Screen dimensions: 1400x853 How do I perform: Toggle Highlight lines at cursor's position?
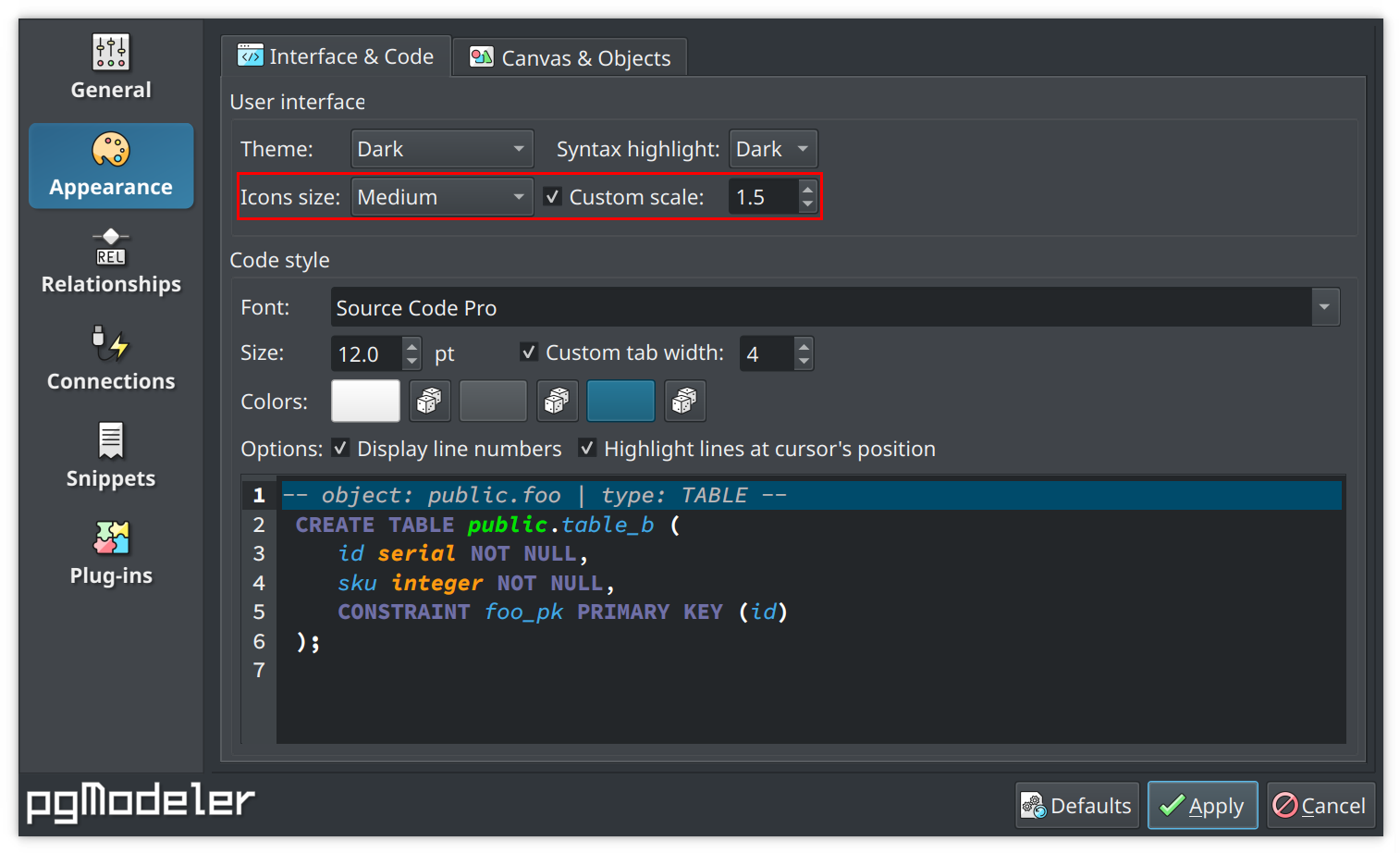[587, 448]
